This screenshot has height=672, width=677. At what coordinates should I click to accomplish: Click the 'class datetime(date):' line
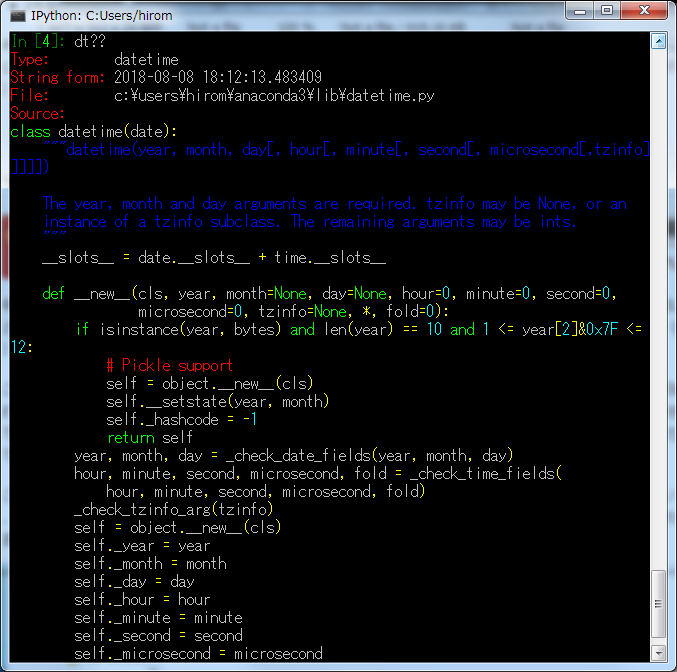(94, 131)
